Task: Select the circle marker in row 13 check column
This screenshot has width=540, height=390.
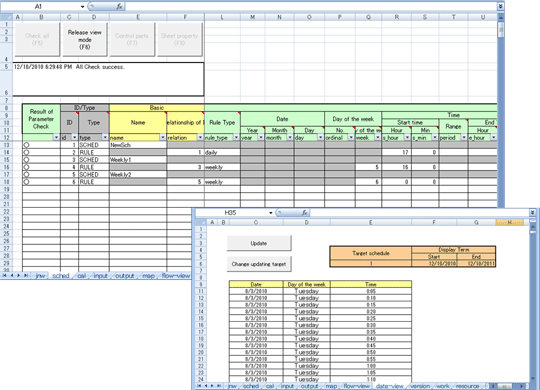Action: click(x=26, y=145)
